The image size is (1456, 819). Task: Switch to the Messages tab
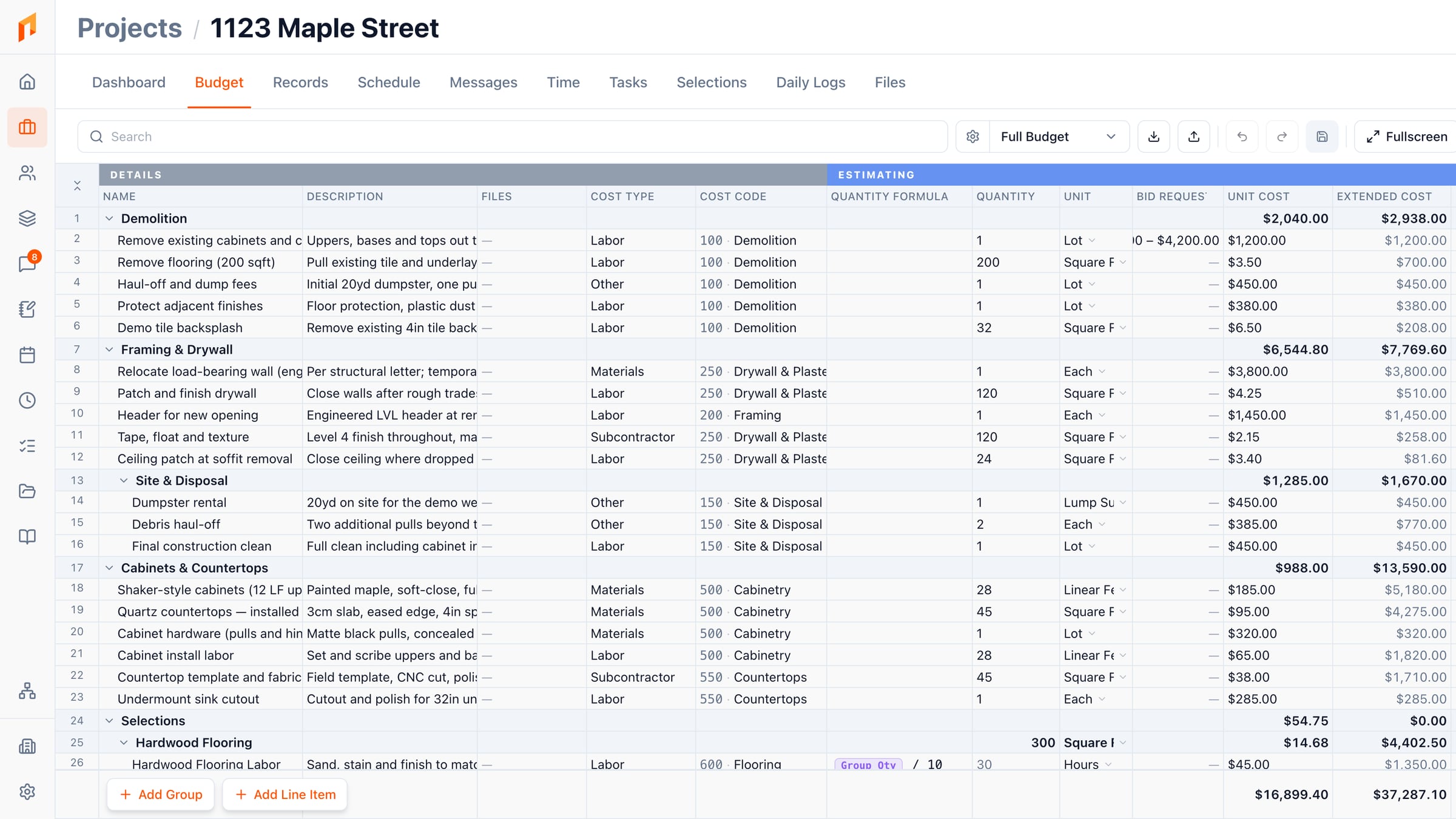[484, 83]
